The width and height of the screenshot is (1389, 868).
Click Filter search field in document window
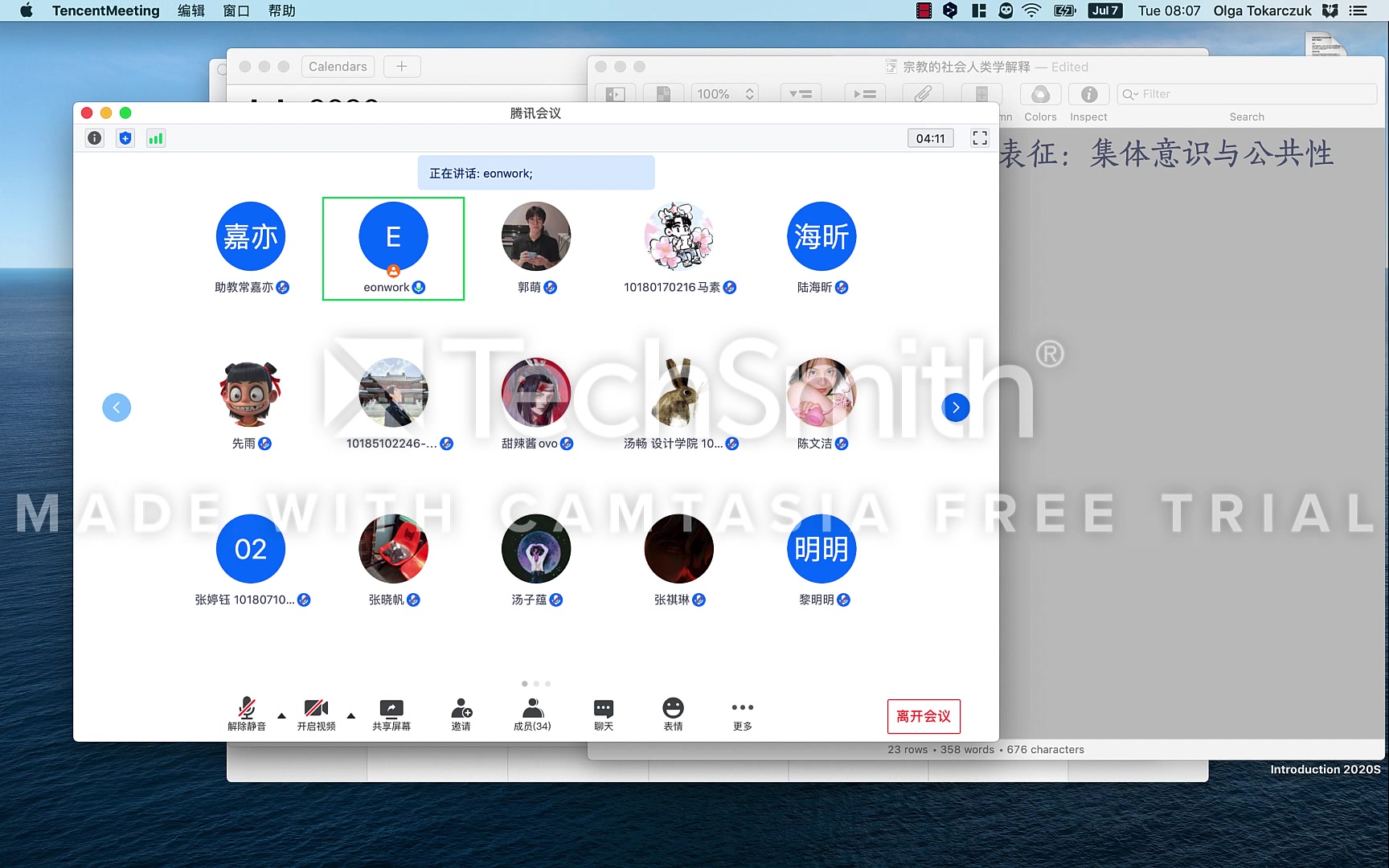point(1247,94)
